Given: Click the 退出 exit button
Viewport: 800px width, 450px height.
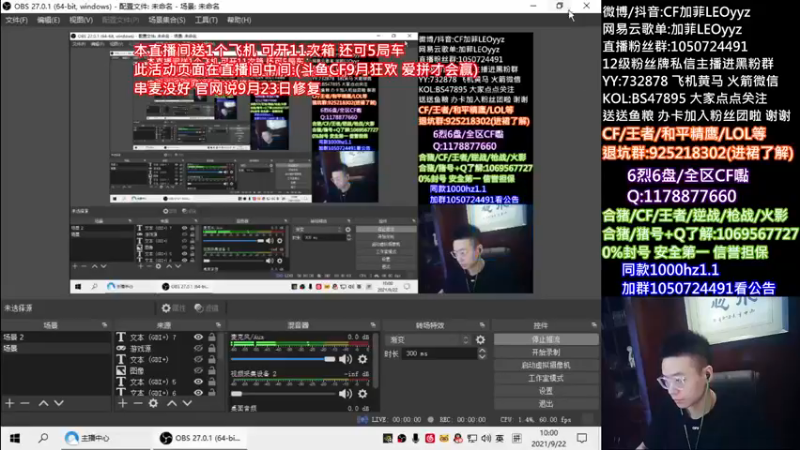Looking at the screenshot, I should click(x=546, y=404).
